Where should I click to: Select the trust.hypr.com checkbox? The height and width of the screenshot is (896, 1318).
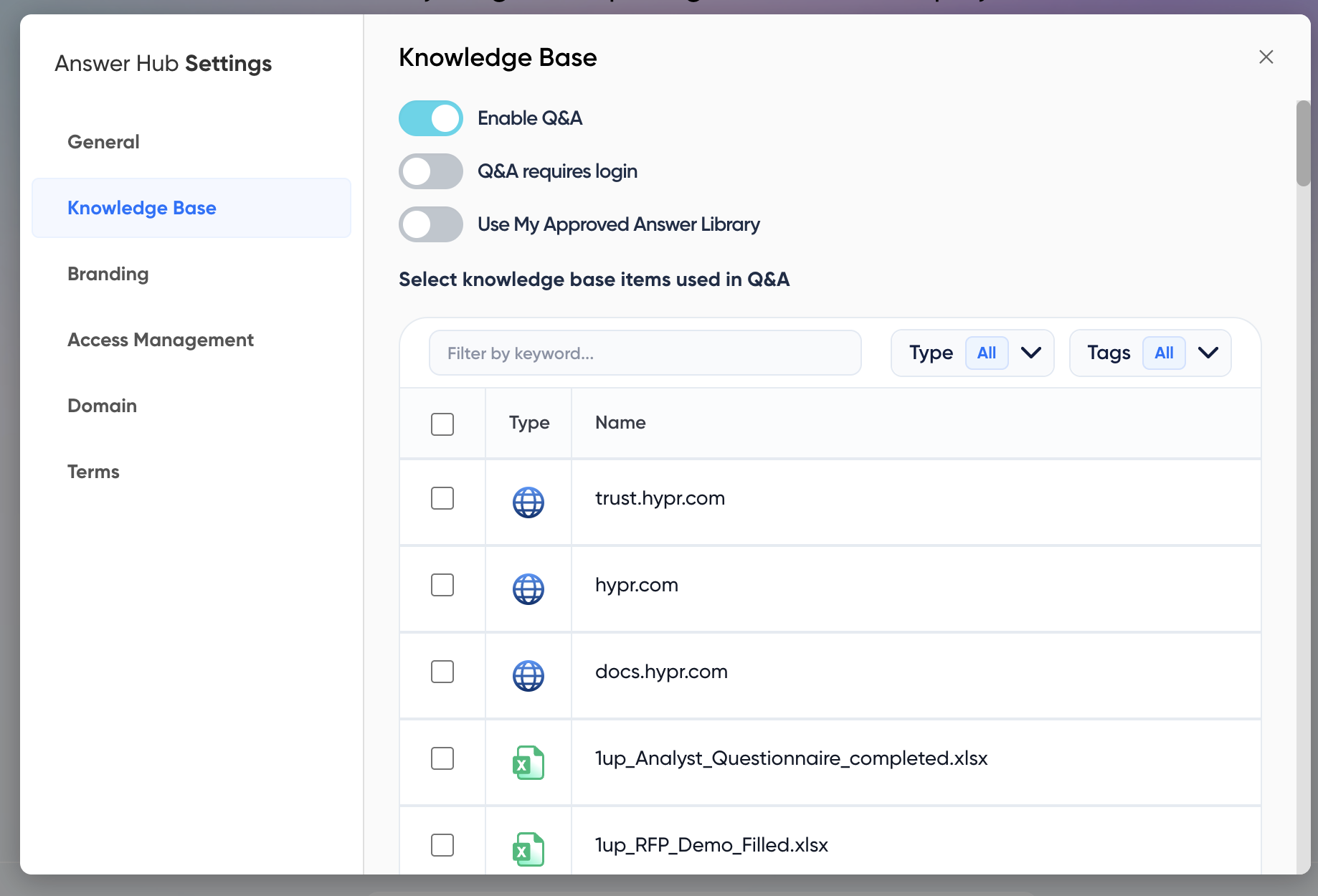point(442,498)
